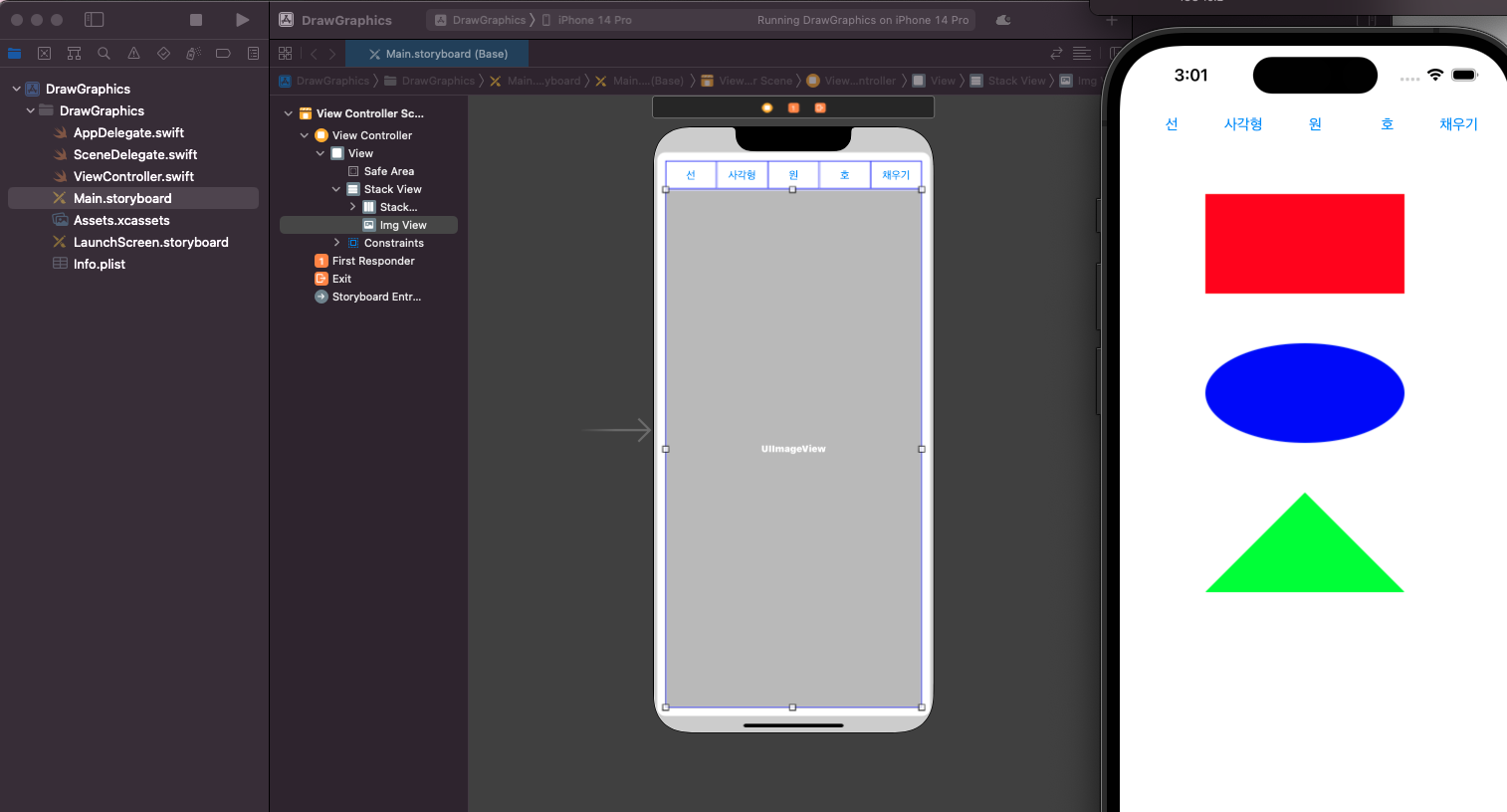Click the 선 button on storyboard canvas
Screen dimensions: 1507x812
(x=691, y=175)
